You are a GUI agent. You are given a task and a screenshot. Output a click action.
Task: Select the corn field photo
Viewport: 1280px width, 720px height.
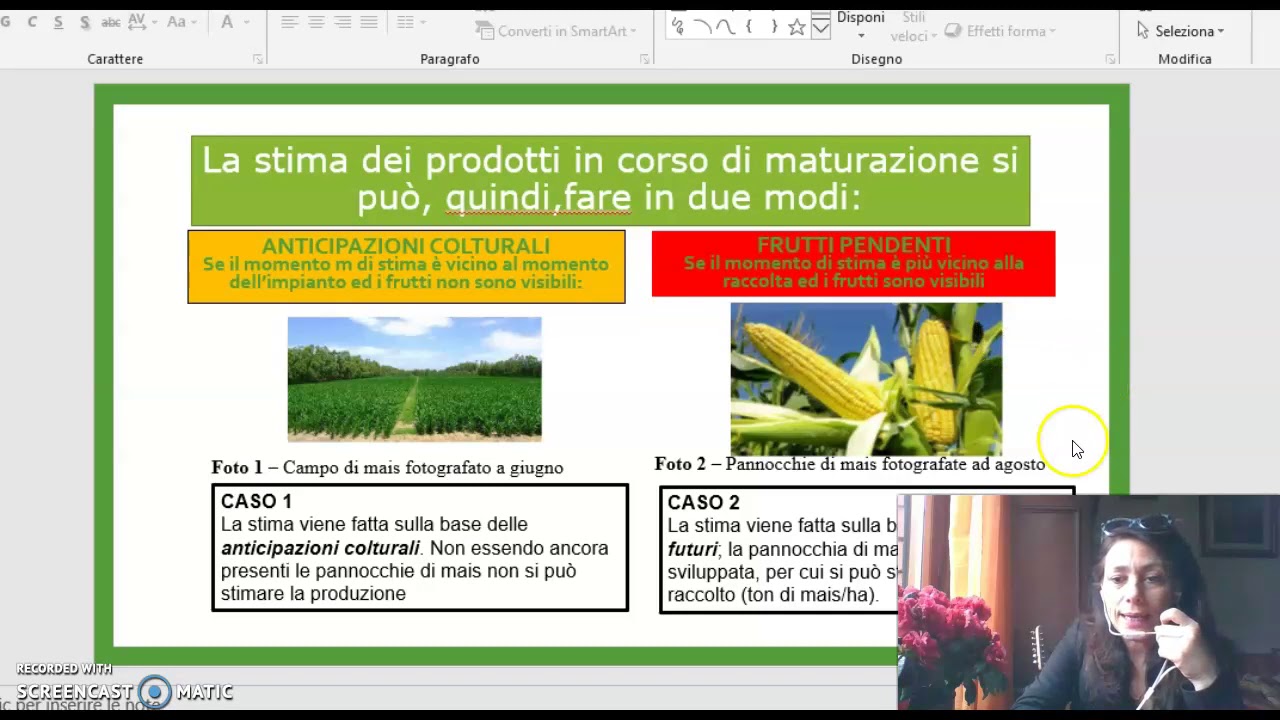coord(414,379)
